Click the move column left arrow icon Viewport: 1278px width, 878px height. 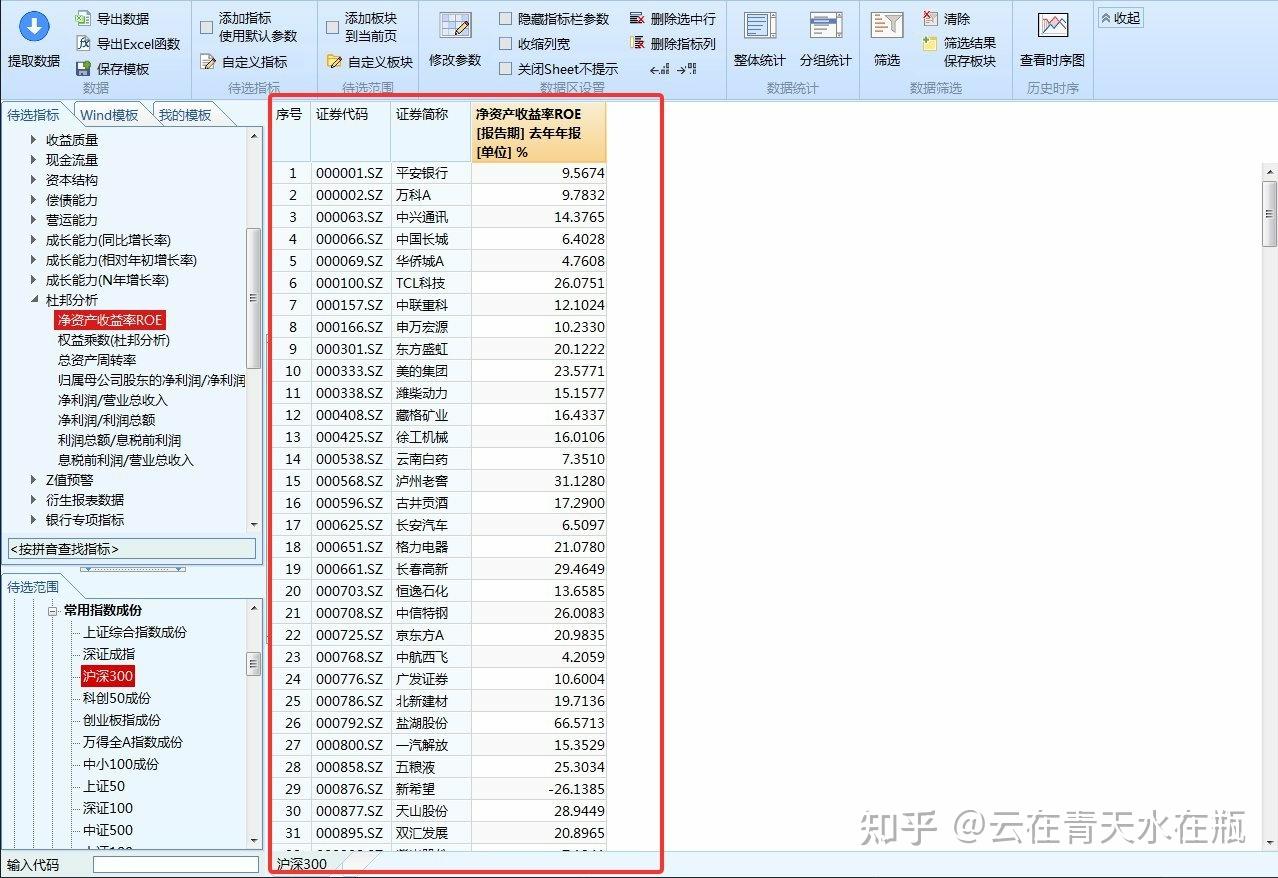[659, 69]
